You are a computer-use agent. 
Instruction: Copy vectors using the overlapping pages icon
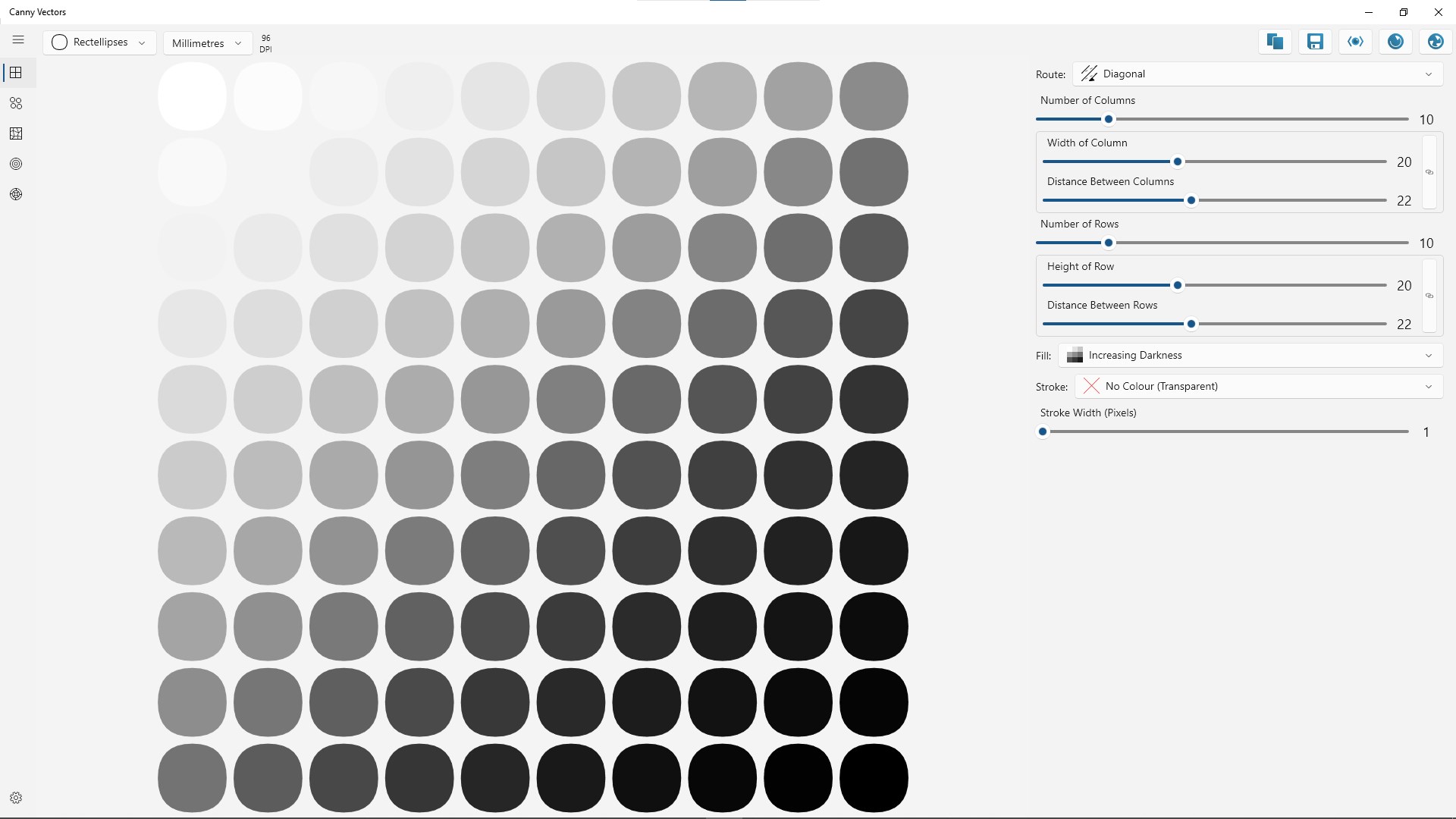pyautogui.click(x=1275, y=42)
